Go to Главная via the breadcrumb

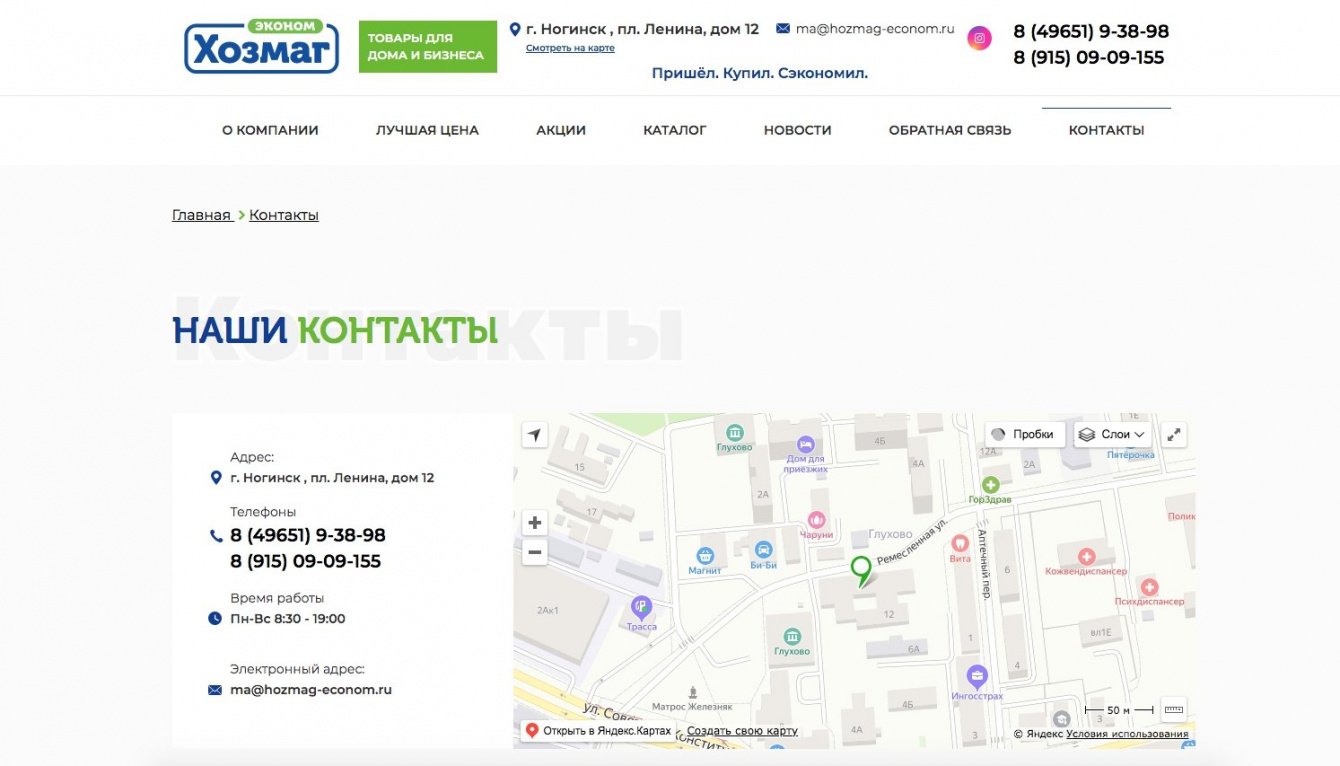coord(201,215)
